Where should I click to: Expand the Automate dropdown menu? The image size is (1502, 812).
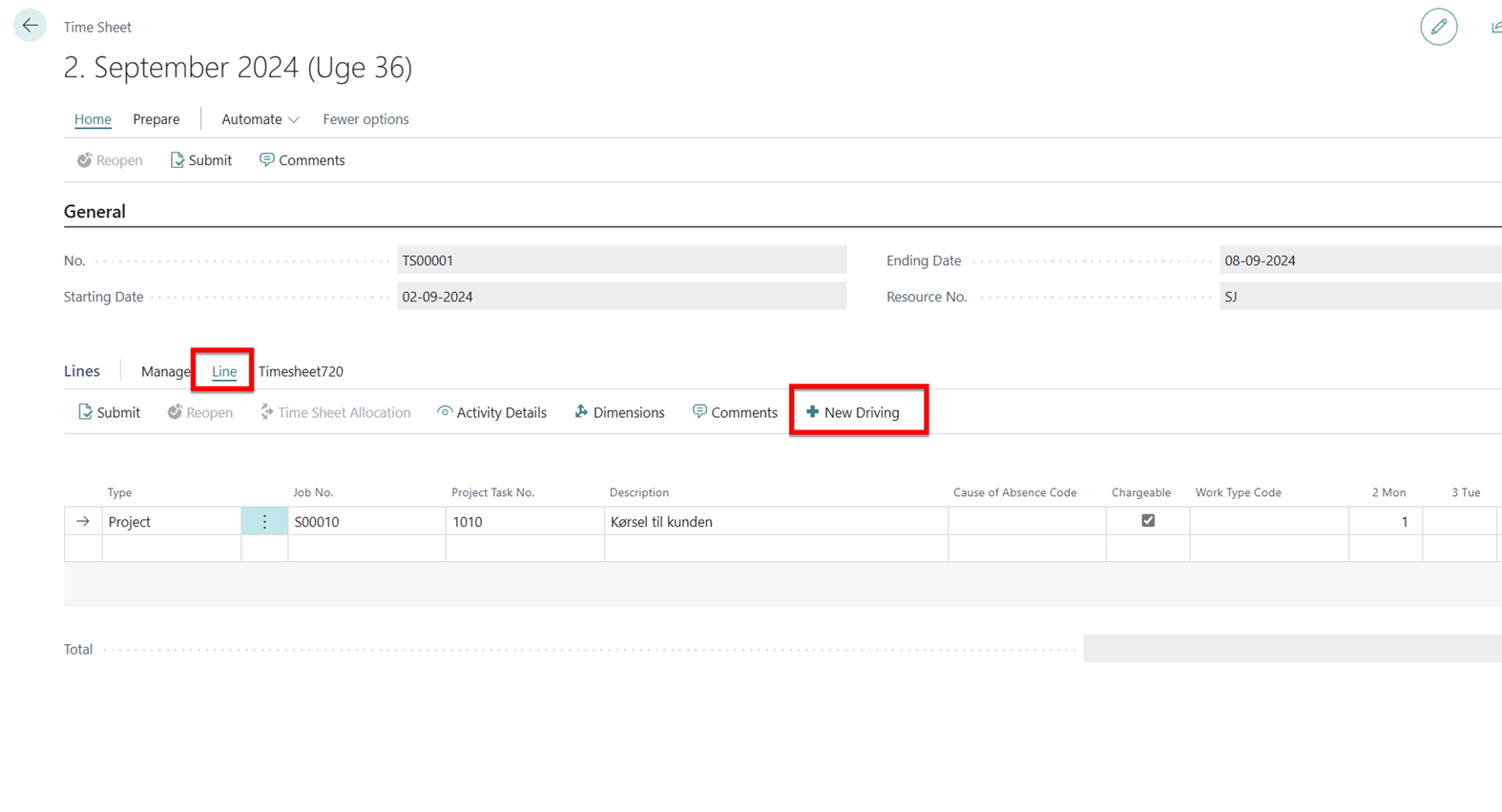(261, 119)
